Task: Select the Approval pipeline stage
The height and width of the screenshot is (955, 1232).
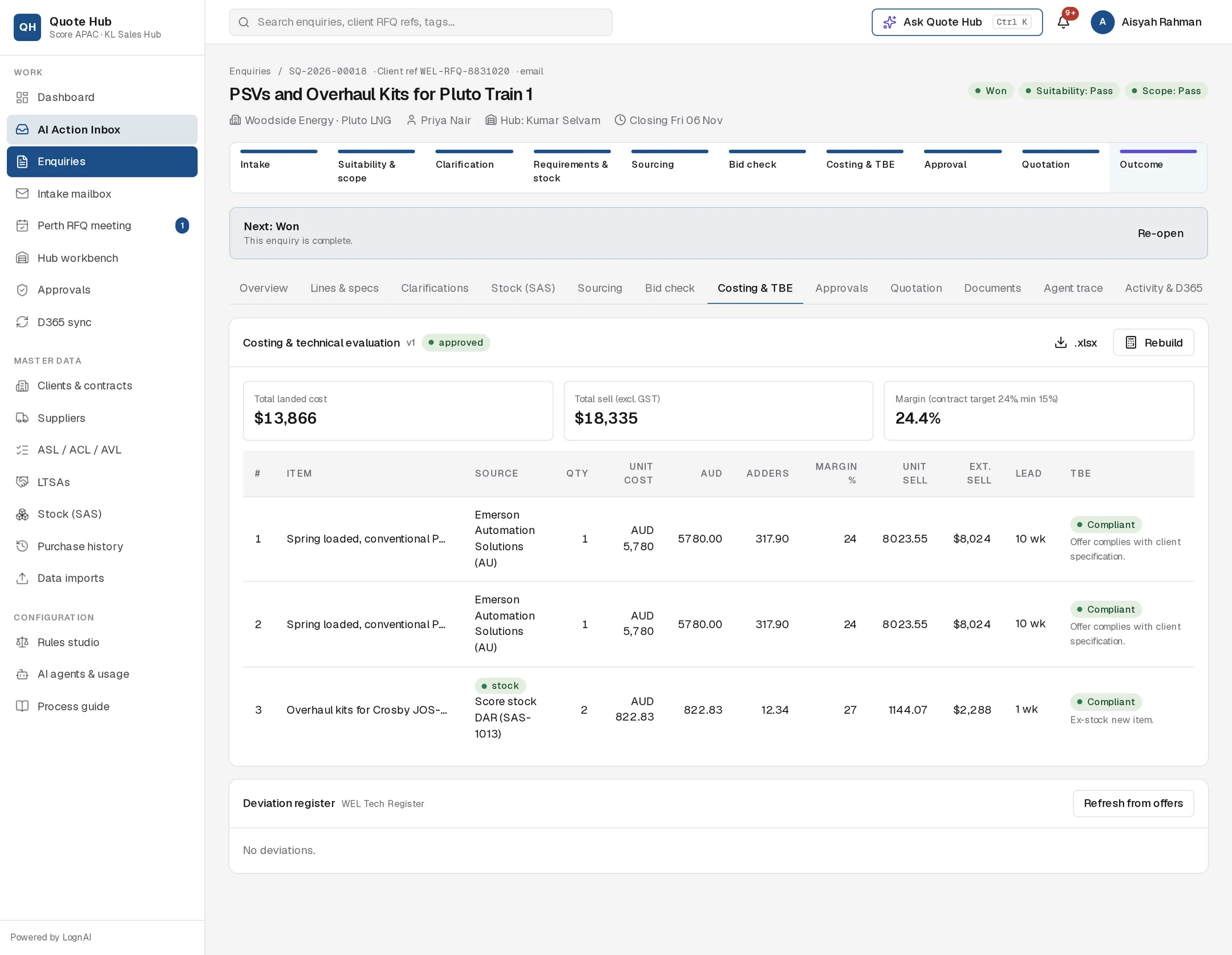Action: (962, 168)
